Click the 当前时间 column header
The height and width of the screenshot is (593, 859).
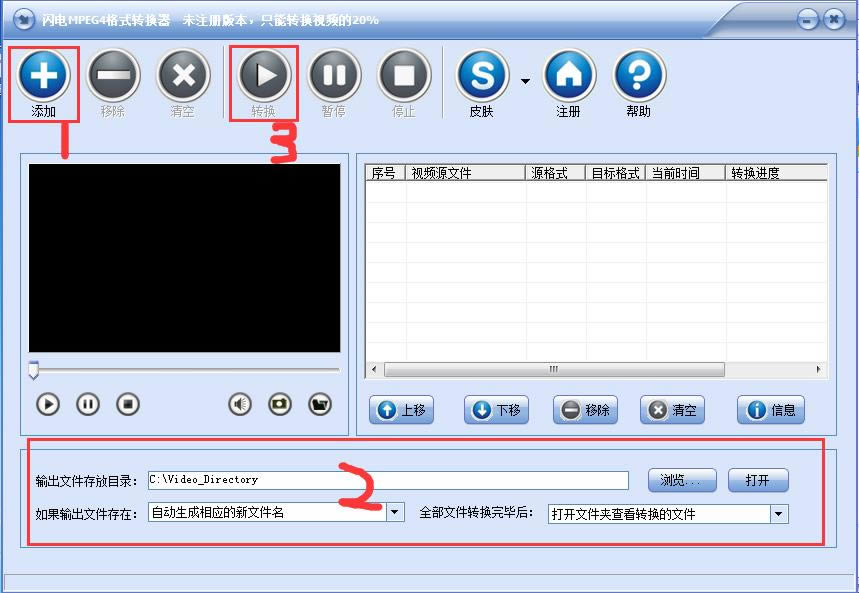(685, 173)
